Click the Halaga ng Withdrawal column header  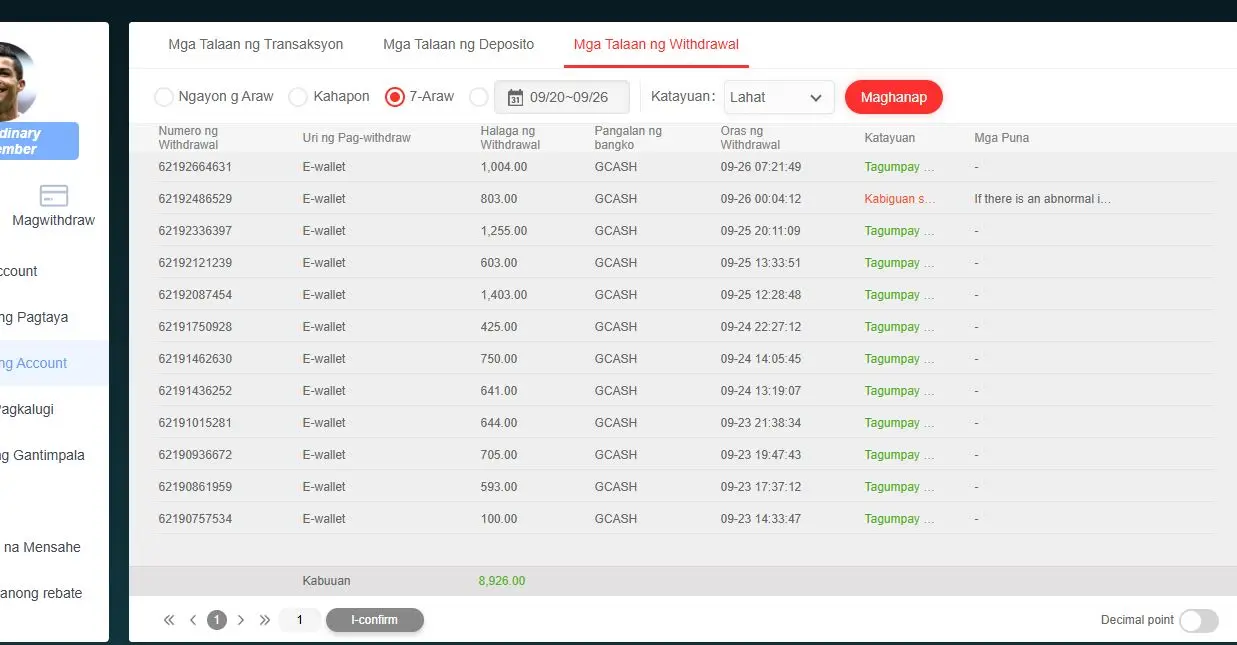point(510,138)
